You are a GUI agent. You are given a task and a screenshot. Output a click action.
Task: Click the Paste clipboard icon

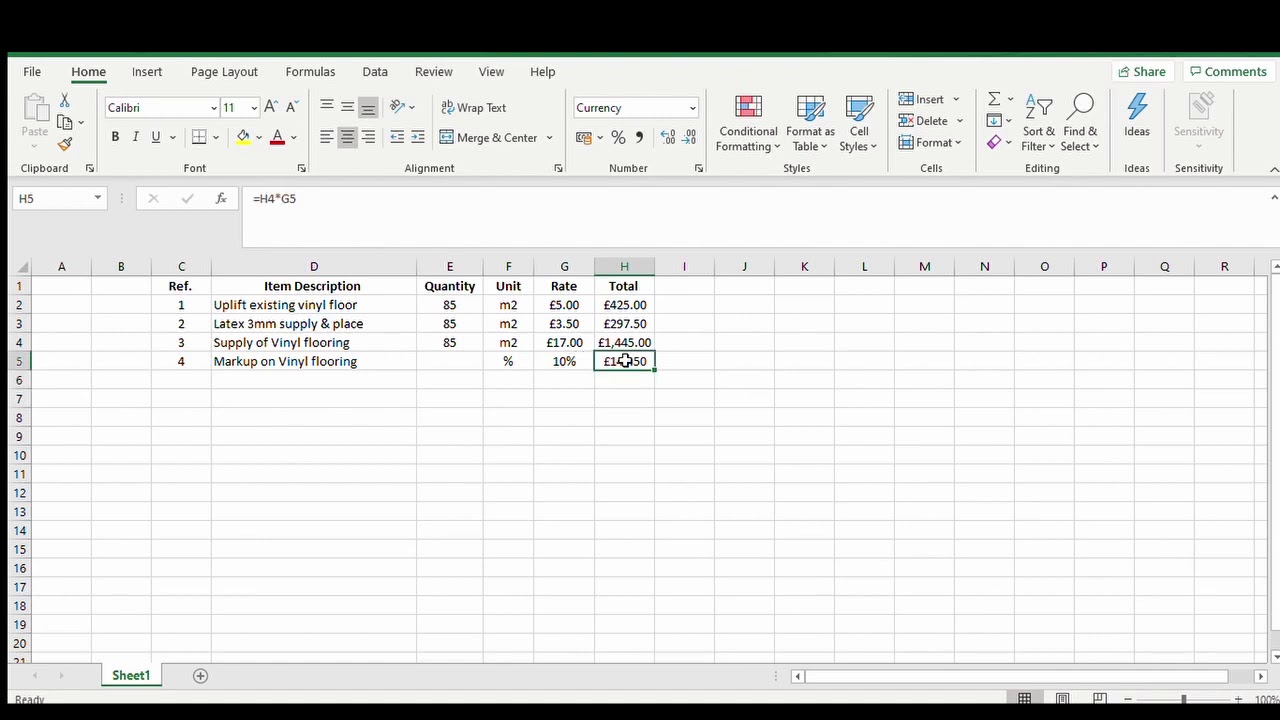[35, 108]
